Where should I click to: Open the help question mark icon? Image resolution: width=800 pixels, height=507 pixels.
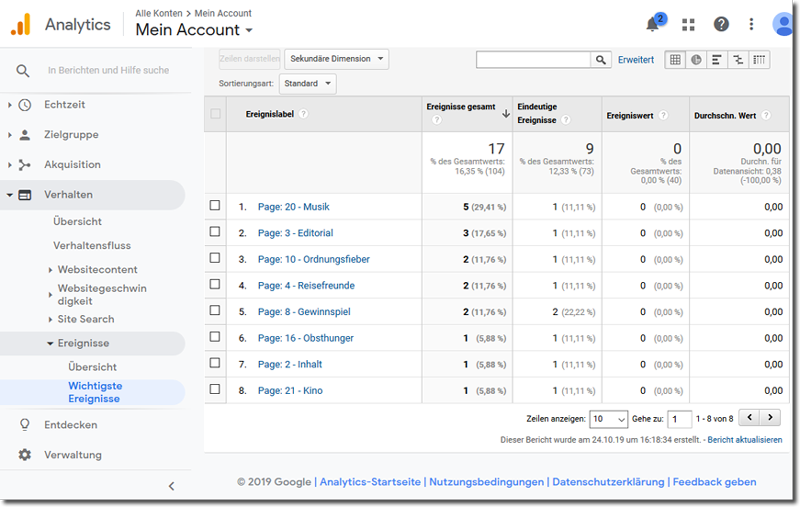[x=721, y=24]
